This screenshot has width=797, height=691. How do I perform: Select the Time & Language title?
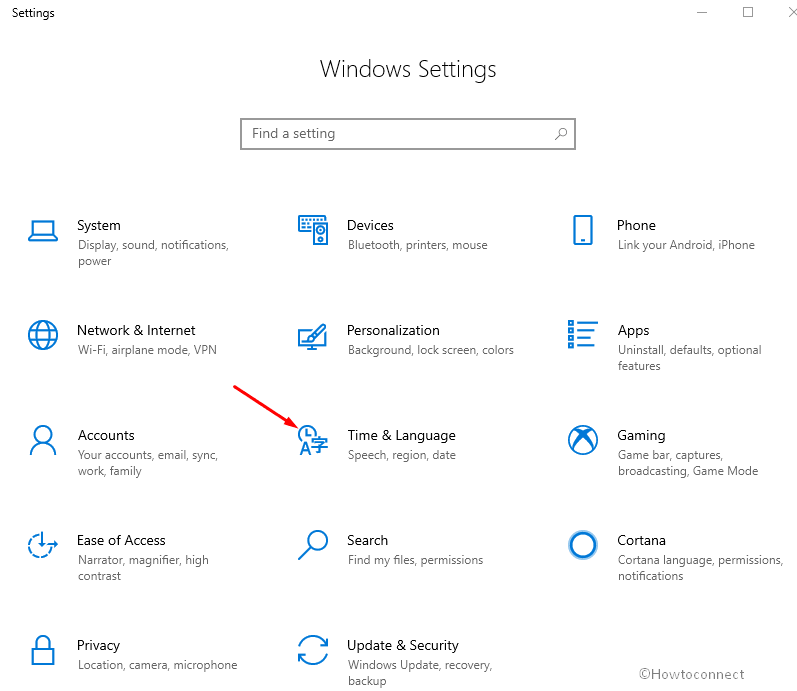tap(402, 436)
